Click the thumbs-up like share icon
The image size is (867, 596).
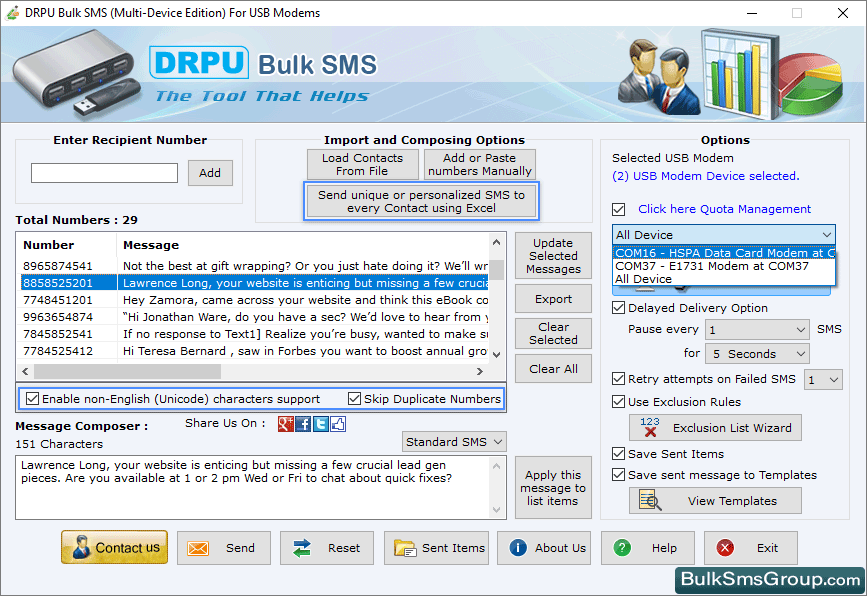338,424
